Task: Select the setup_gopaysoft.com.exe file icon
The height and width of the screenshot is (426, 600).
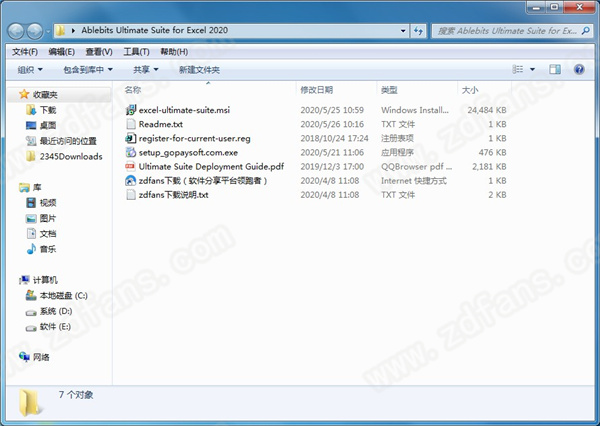Action: 131,152
